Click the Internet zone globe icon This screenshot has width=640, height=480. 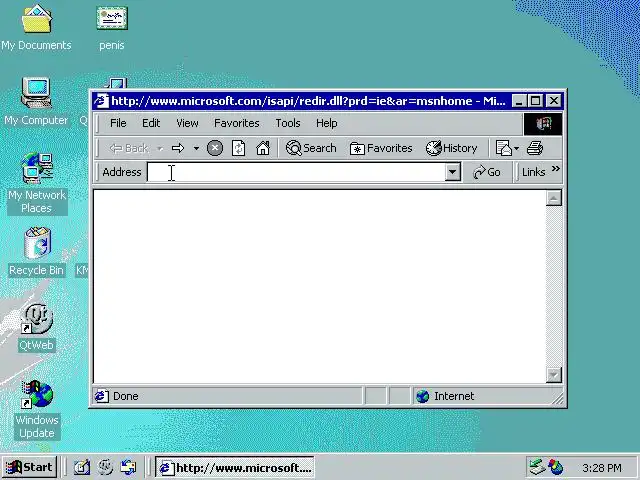pos(422,396)
